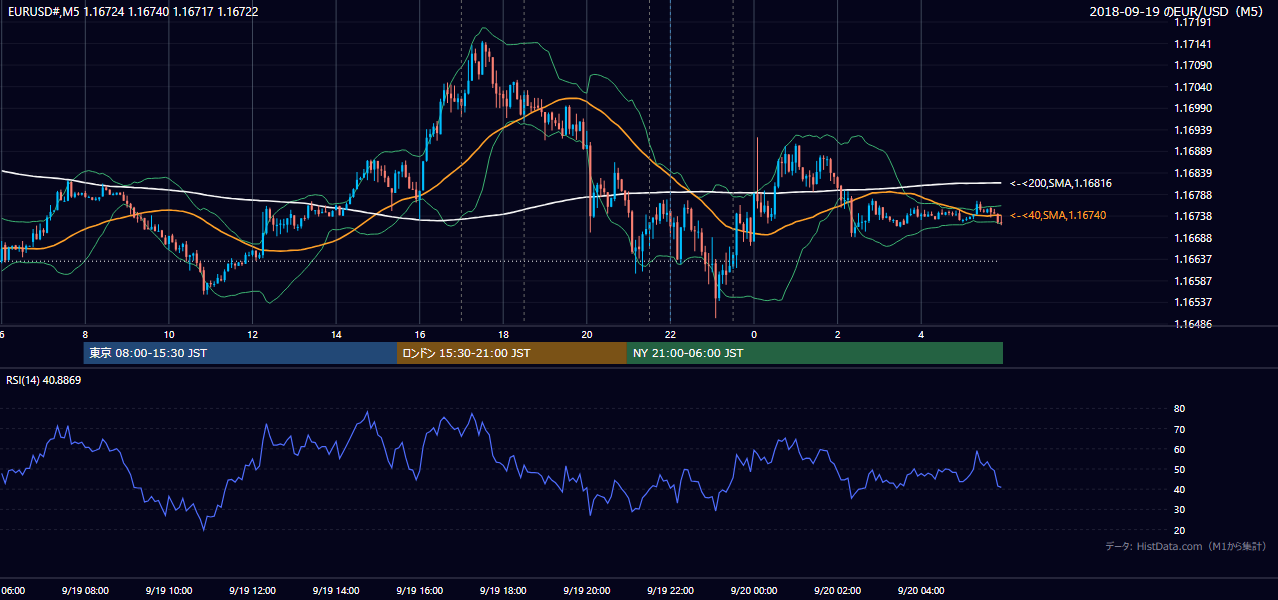
Task: Click the 9/20 04:00 time label
Action: tap(922, 591)
